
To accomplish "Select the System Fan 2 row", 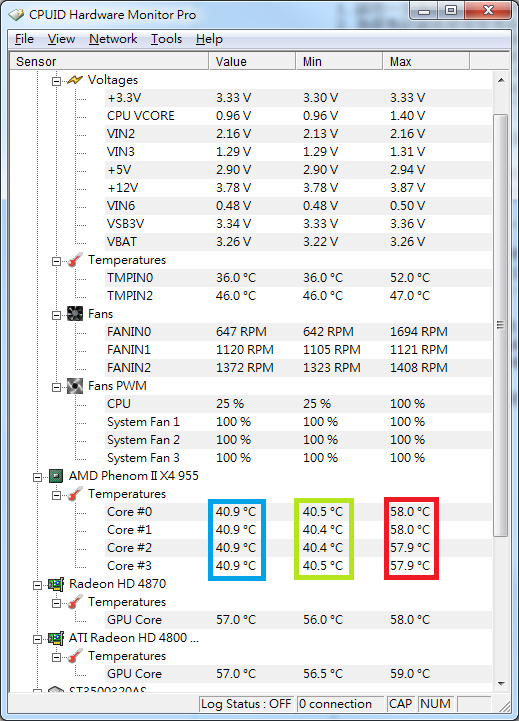I will 298,440.
